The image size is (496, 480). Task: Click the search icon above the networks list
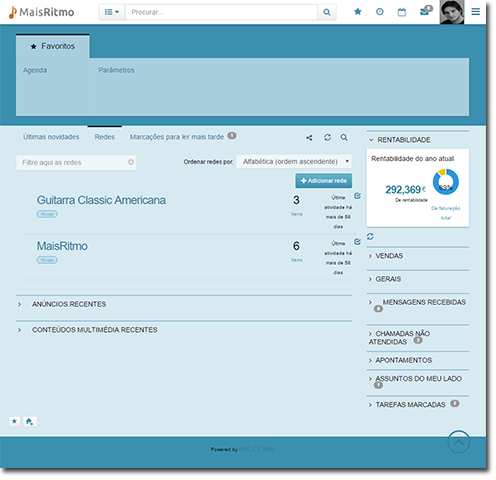(x=344, y=137)
